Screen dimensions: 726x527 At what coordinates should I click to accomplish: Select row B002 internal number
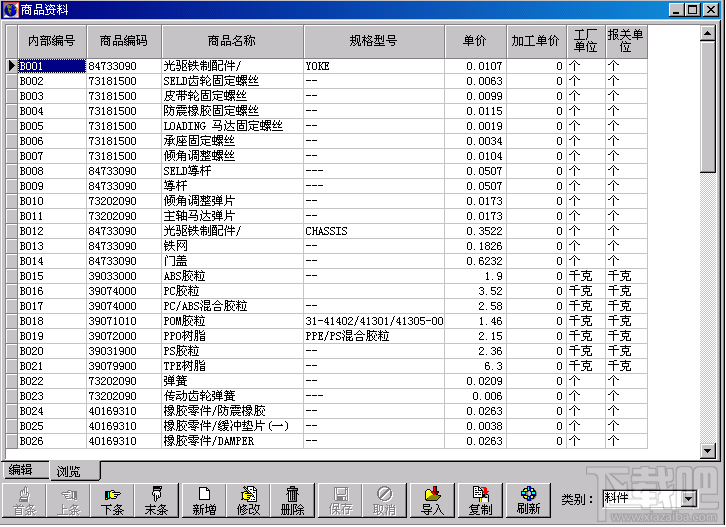52,81
